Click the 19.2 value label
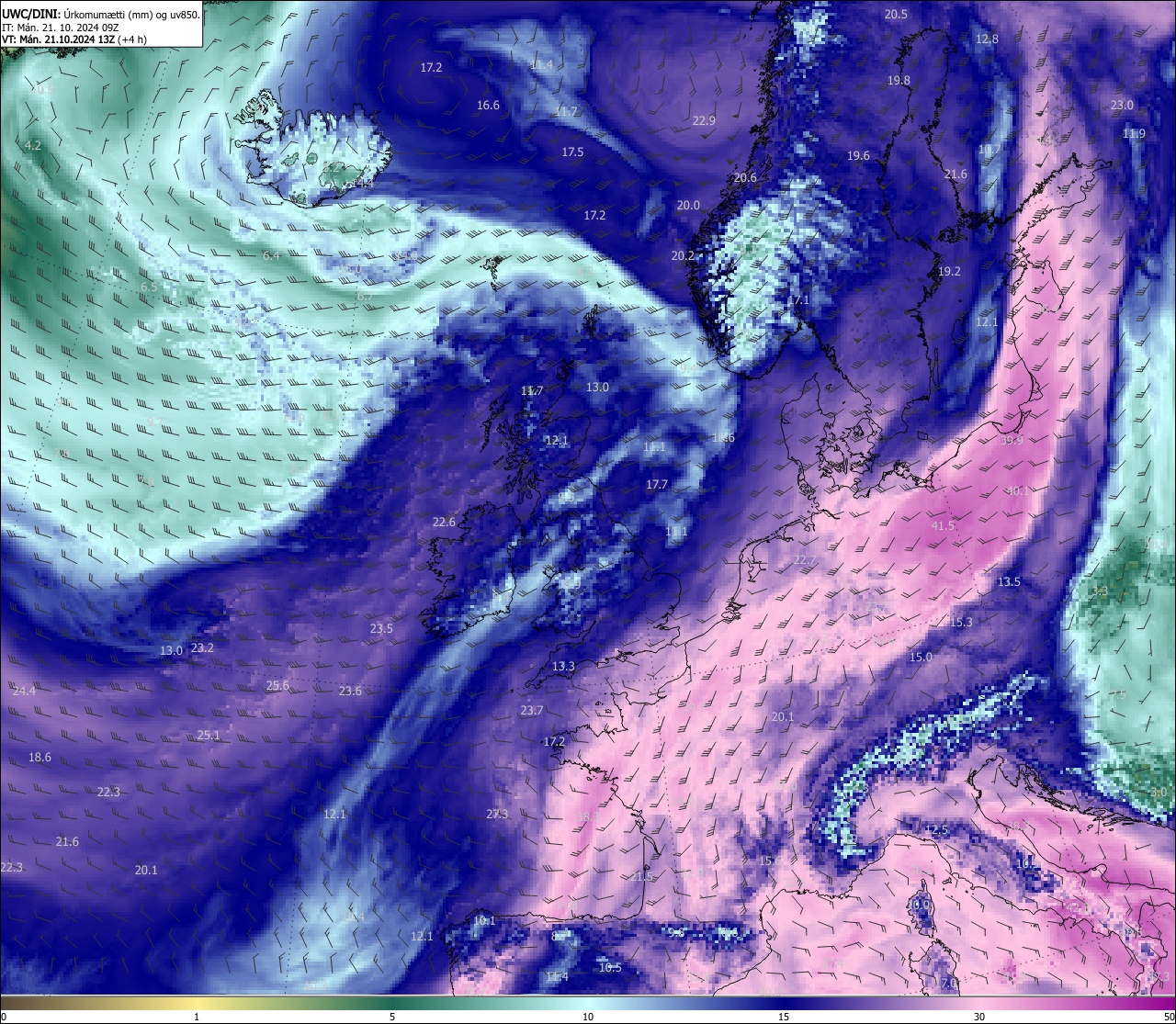 949,271
